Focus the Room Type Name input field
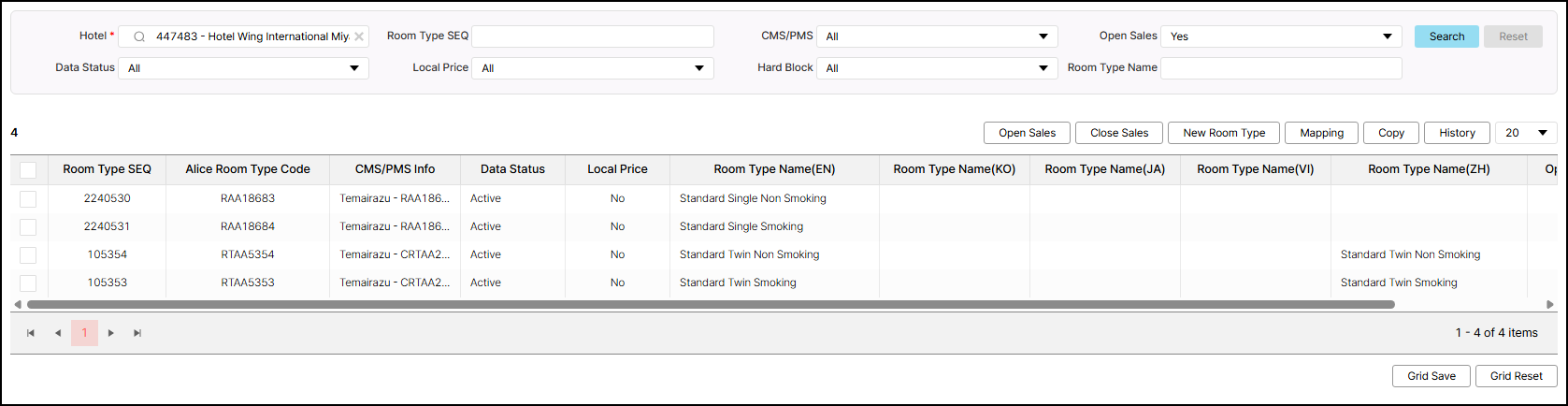Viewport: 1568px width, 406px height. (x=1281, y=68)
